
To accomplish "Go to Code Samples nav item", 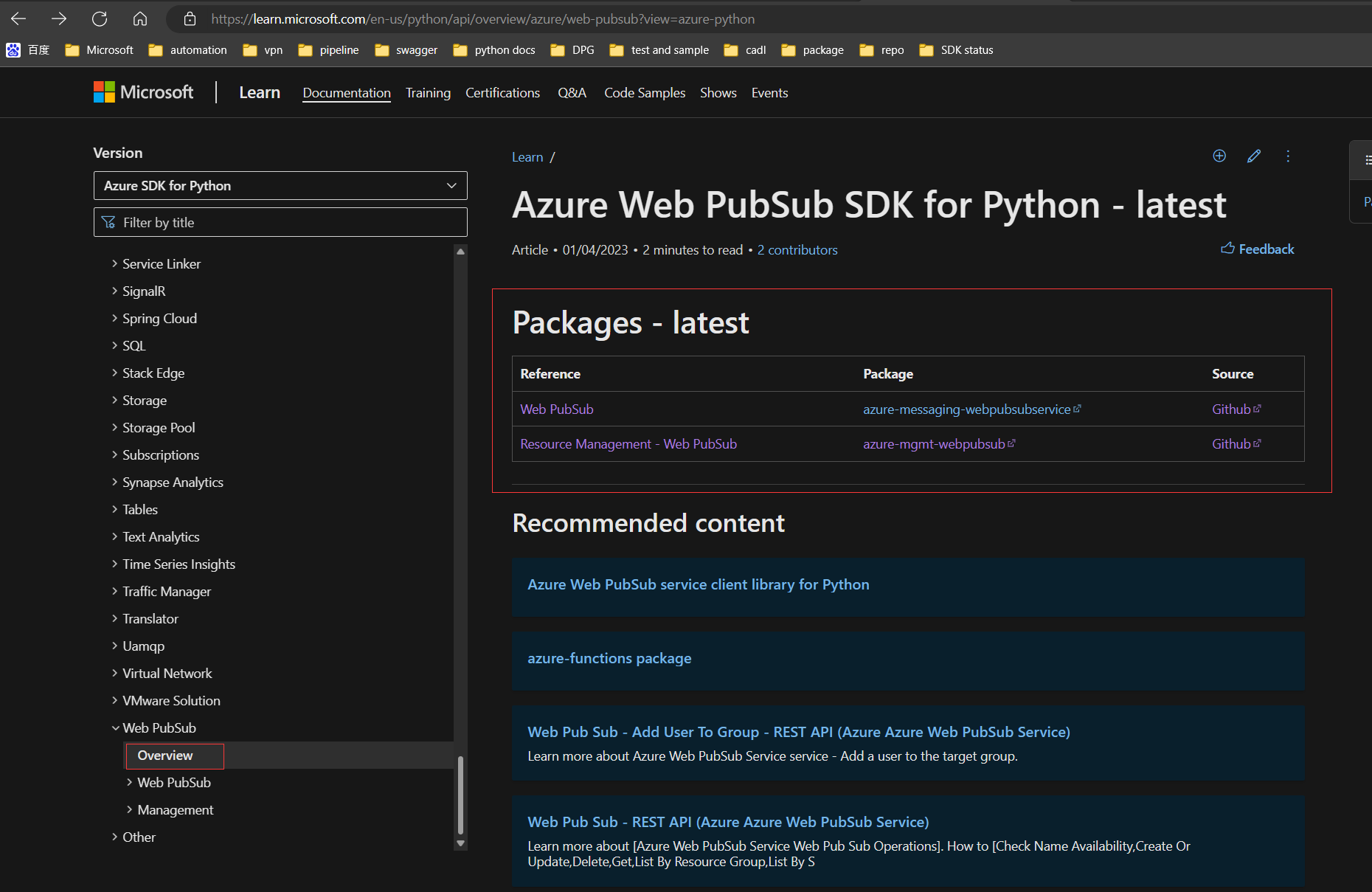I will tap(645, 93).
